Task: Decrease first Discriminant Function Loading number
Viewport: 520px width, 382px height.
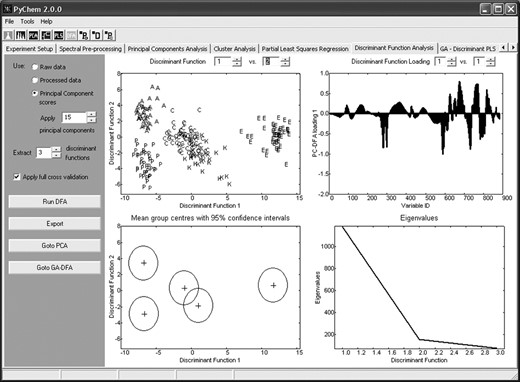Action: 451,64
